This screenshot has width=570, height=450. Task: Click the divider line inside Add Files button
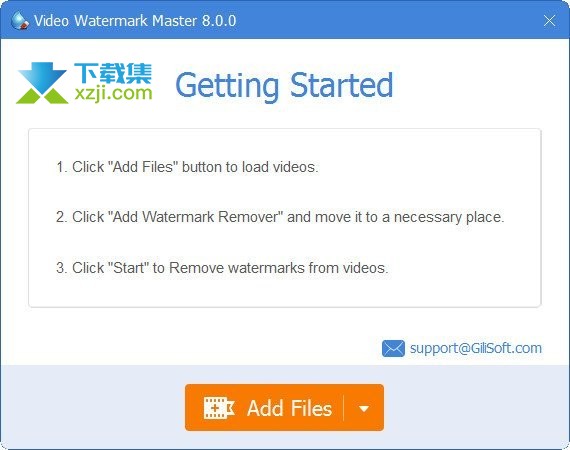click(x=343, y=408)
